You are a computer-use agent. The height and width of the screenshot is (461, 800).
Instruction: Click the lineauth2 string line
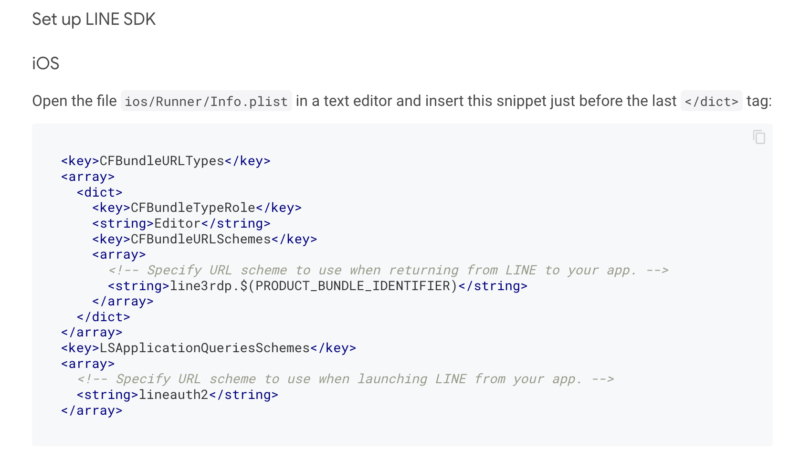coord(177,395)
